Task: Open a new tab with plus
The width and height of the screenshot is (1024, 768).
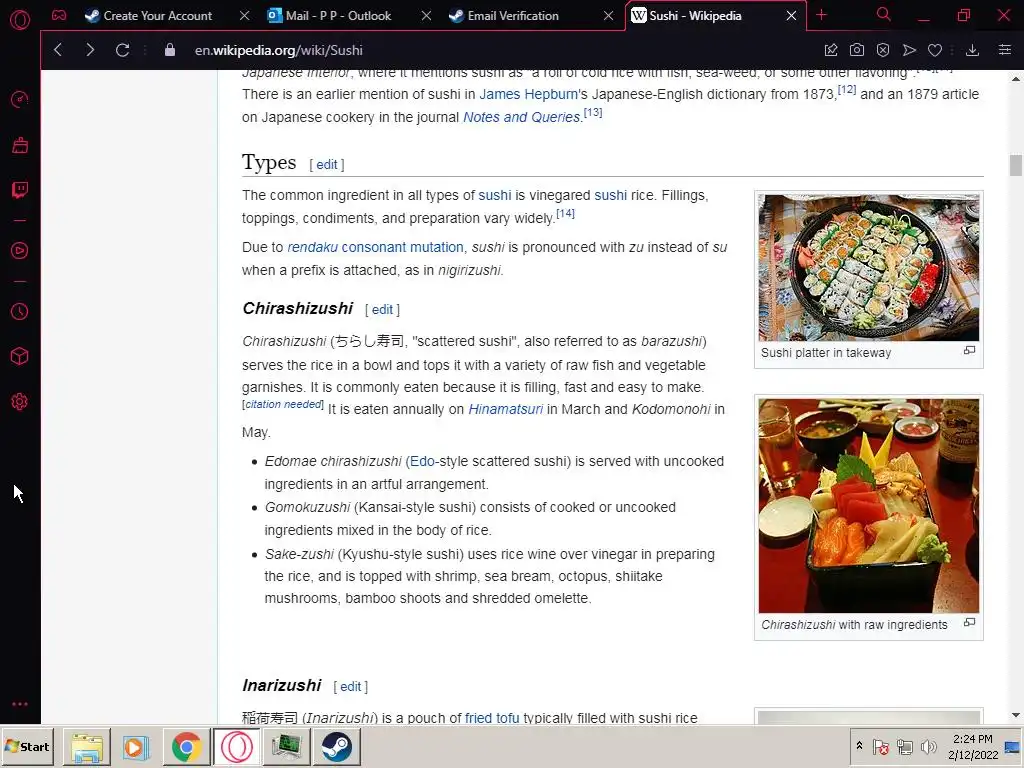Action: pyautogui.click(x=822, y=15)
